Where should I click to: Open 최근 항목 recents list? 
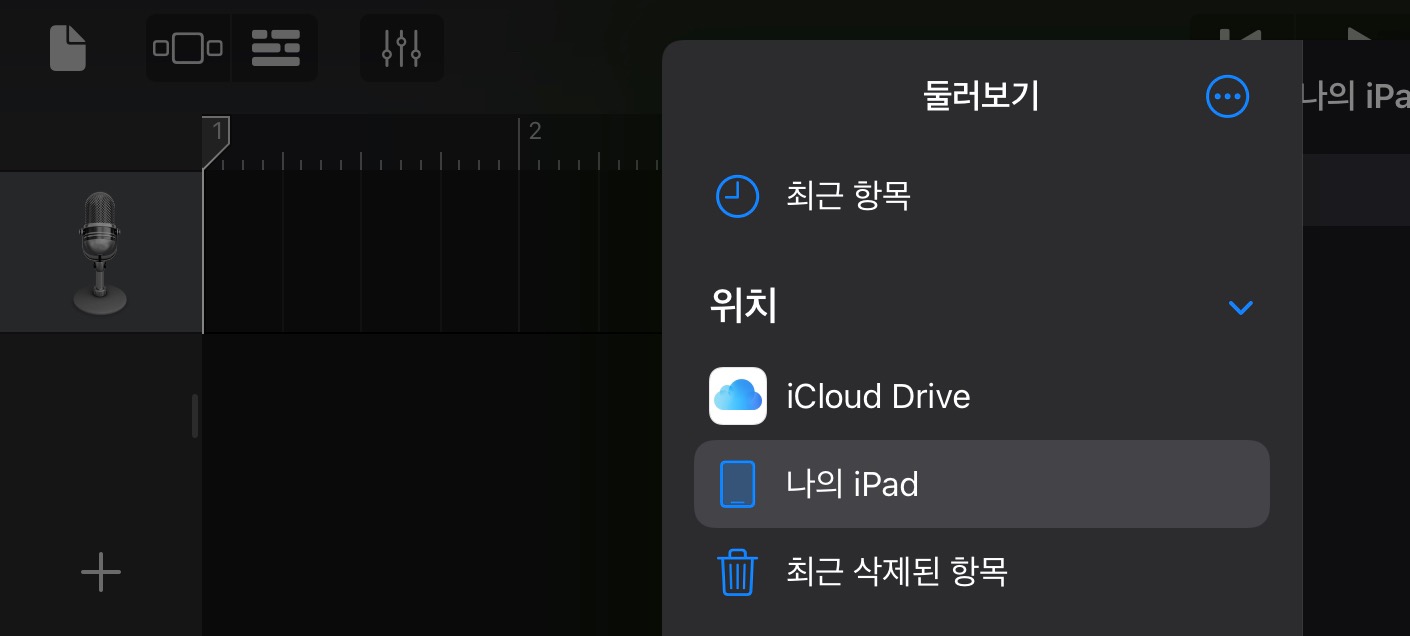click(x=981, y=196)
